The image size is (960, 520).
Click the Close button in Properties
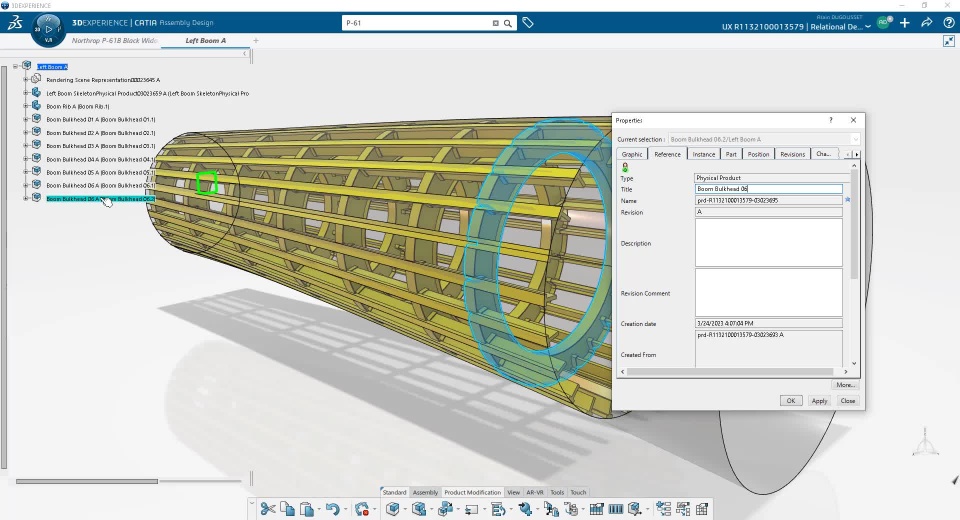848,401
